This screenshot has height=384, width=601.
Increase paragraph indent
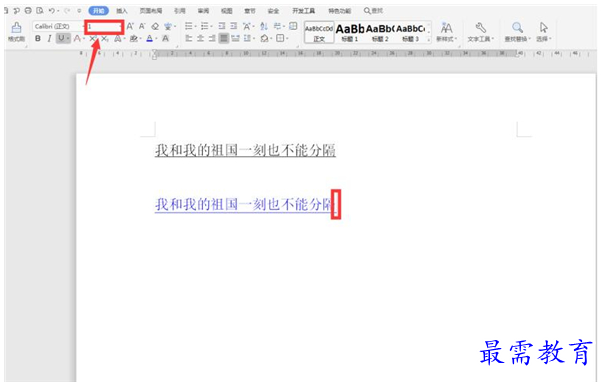pyautogui.click(x=234, y=26)
